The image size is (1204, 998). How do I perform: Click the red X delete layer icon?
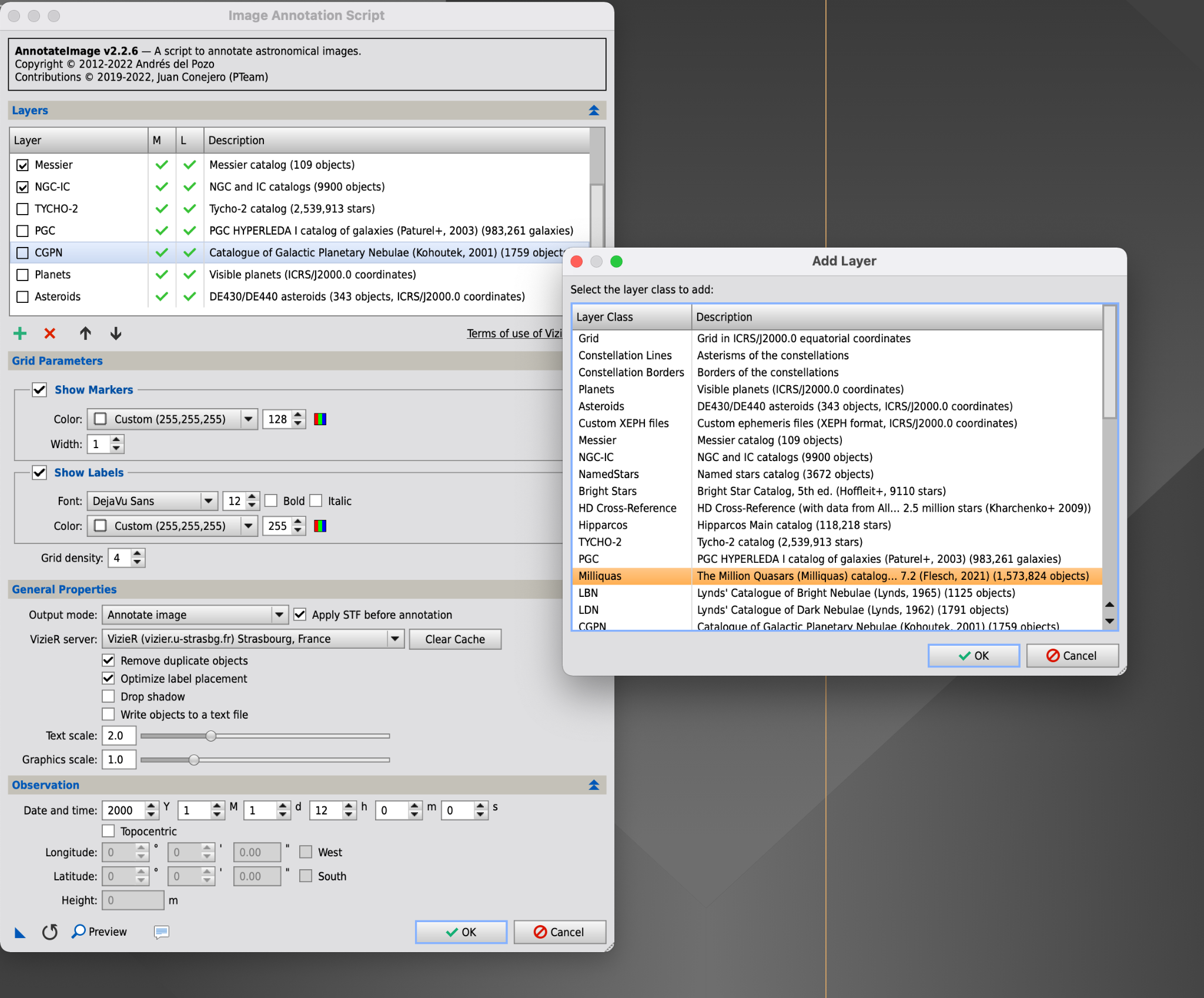pyautogui.click(x=50, y=333)
